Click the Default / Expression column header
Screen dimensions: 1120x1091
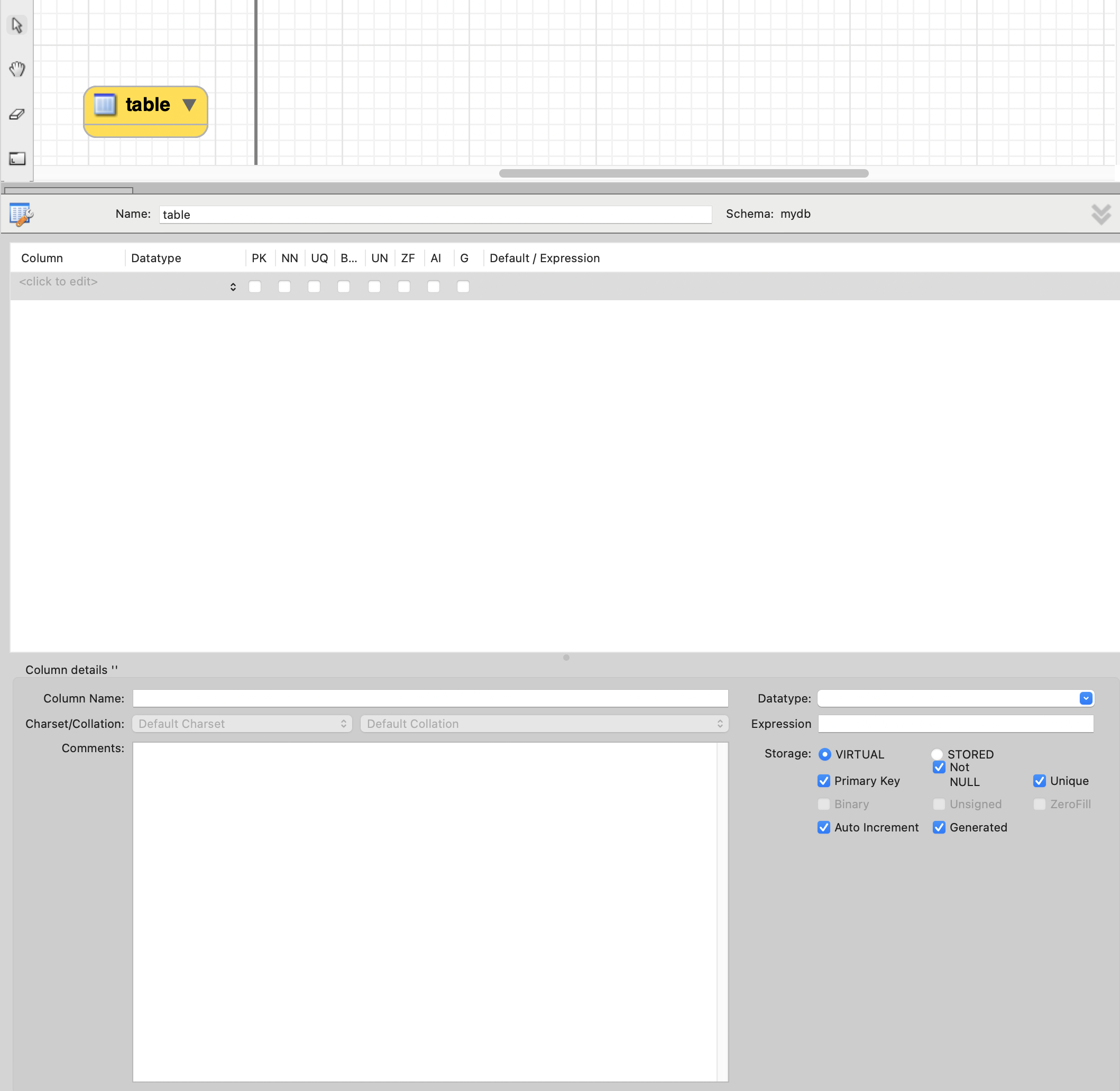coord(544,258)
